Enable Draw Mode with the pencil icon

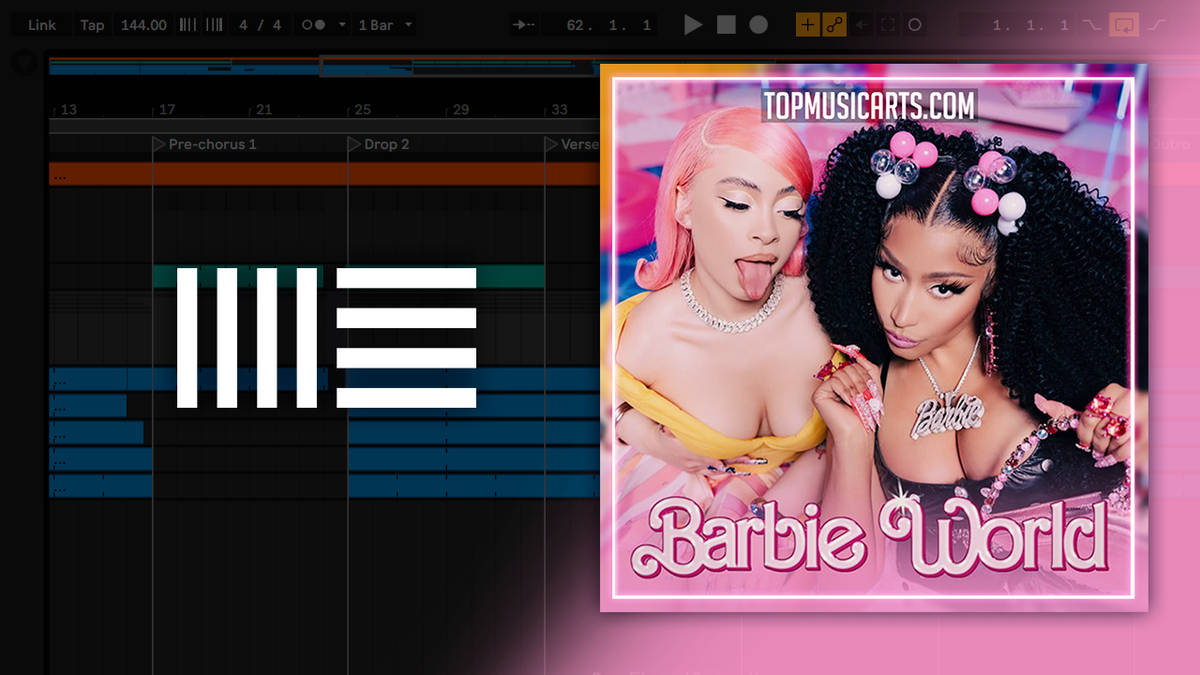click(807, 24)
